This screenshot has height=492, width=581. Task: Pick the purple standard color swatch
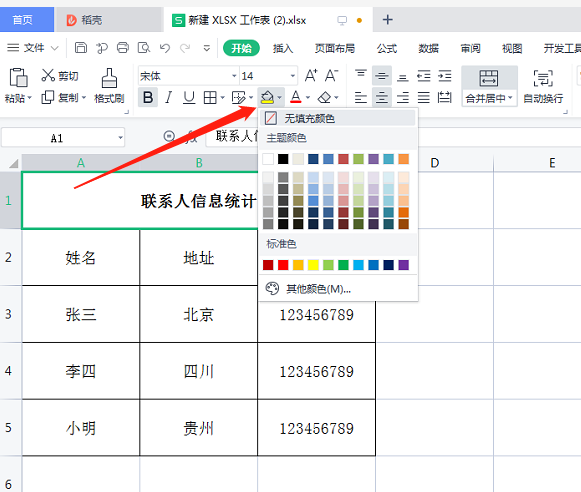coord(404,265)
